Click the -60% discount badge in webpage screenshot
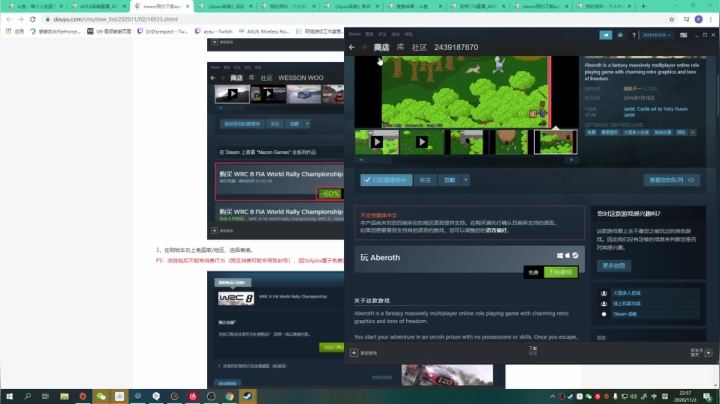This screenshot has width=720, height=404. (330, 194)
